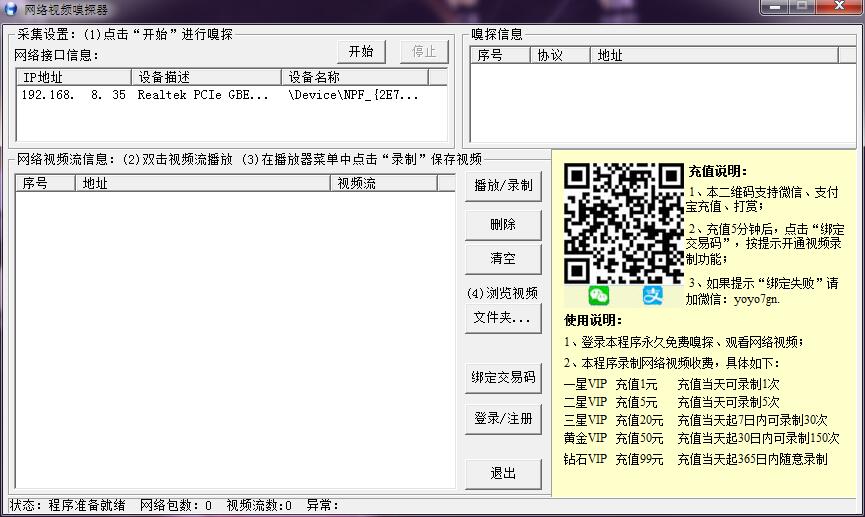Click the Alipay icon

click(653, 295)
